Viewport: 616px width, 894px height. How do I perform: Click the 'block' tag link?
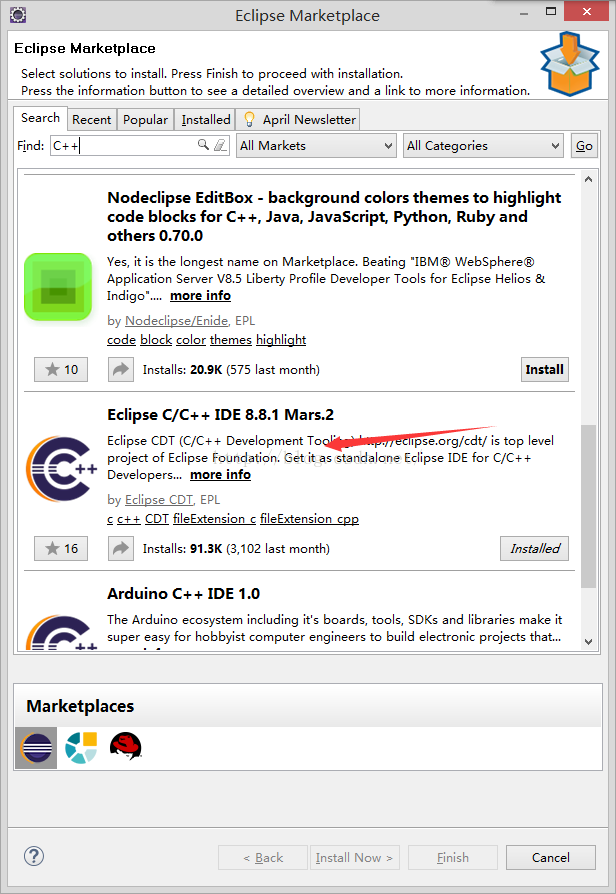pos(156,340)
